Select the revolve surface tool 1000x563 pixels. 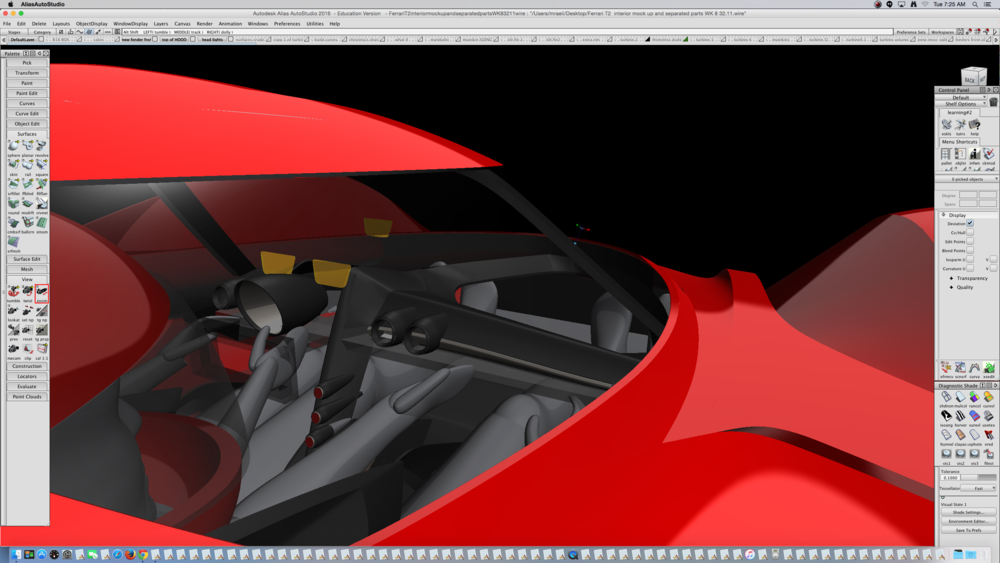[41, 147]
